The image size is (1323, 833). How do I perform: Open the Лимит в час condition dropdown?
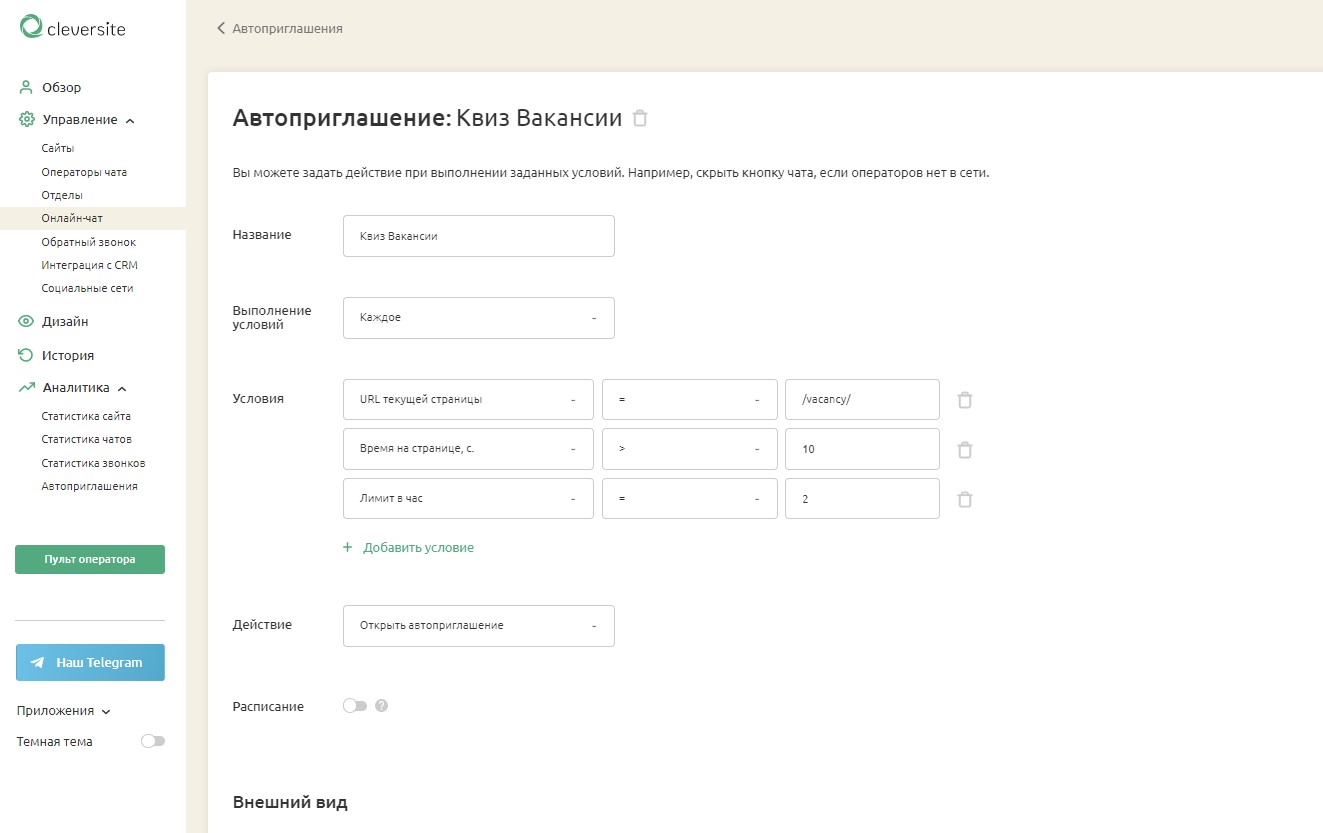468,498
